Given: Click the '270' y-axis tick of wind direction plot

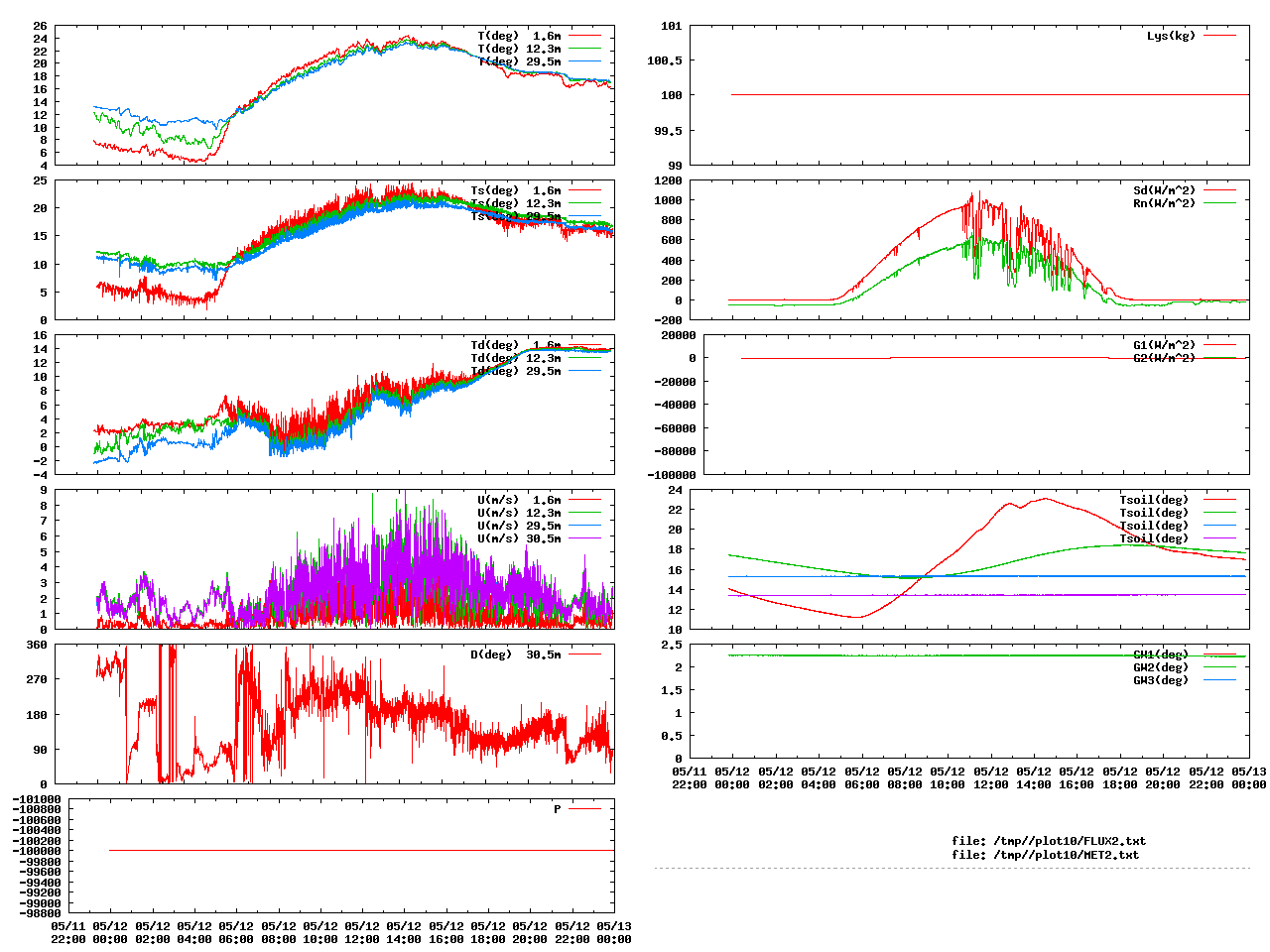Looking at the screenshot, I should pyautogui.click(x=37, y=679).
